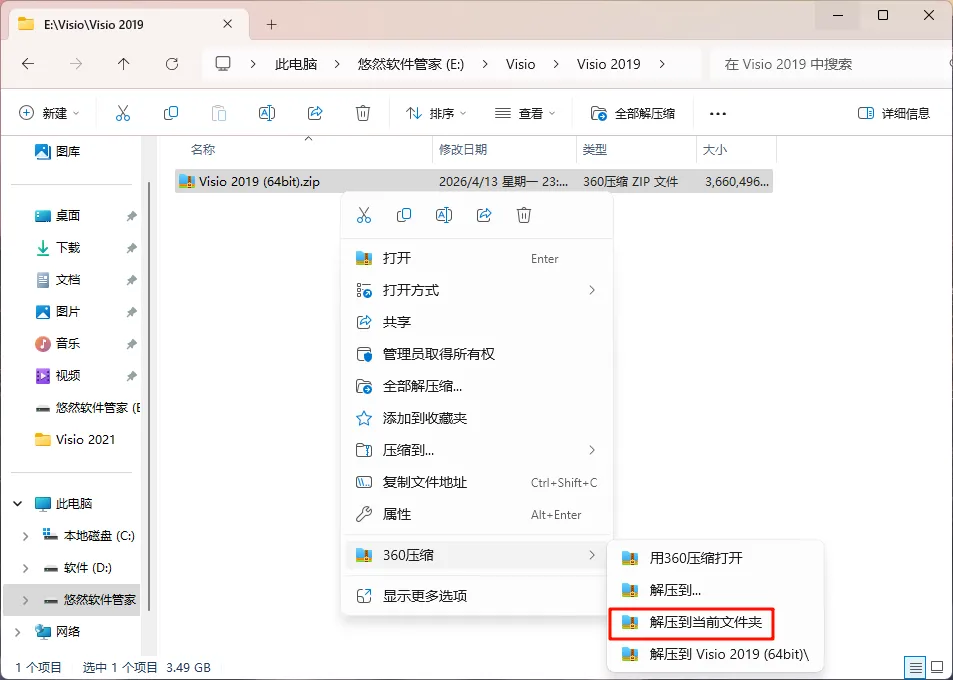
Task: Open the 新建 dropdown
Action: (x=50, y=113)
